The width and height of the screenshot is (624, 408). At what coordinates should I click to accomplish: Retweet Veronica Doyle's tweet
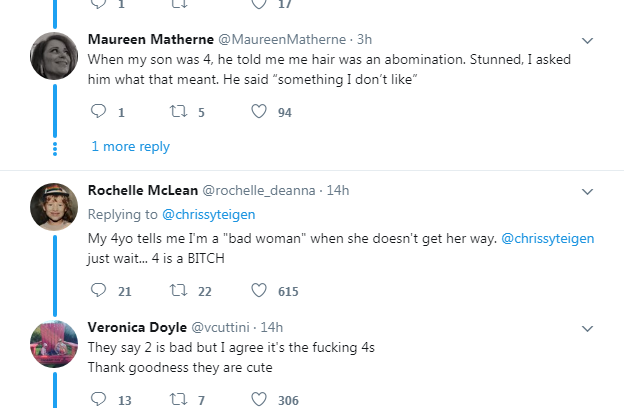[x=178, y=399]
